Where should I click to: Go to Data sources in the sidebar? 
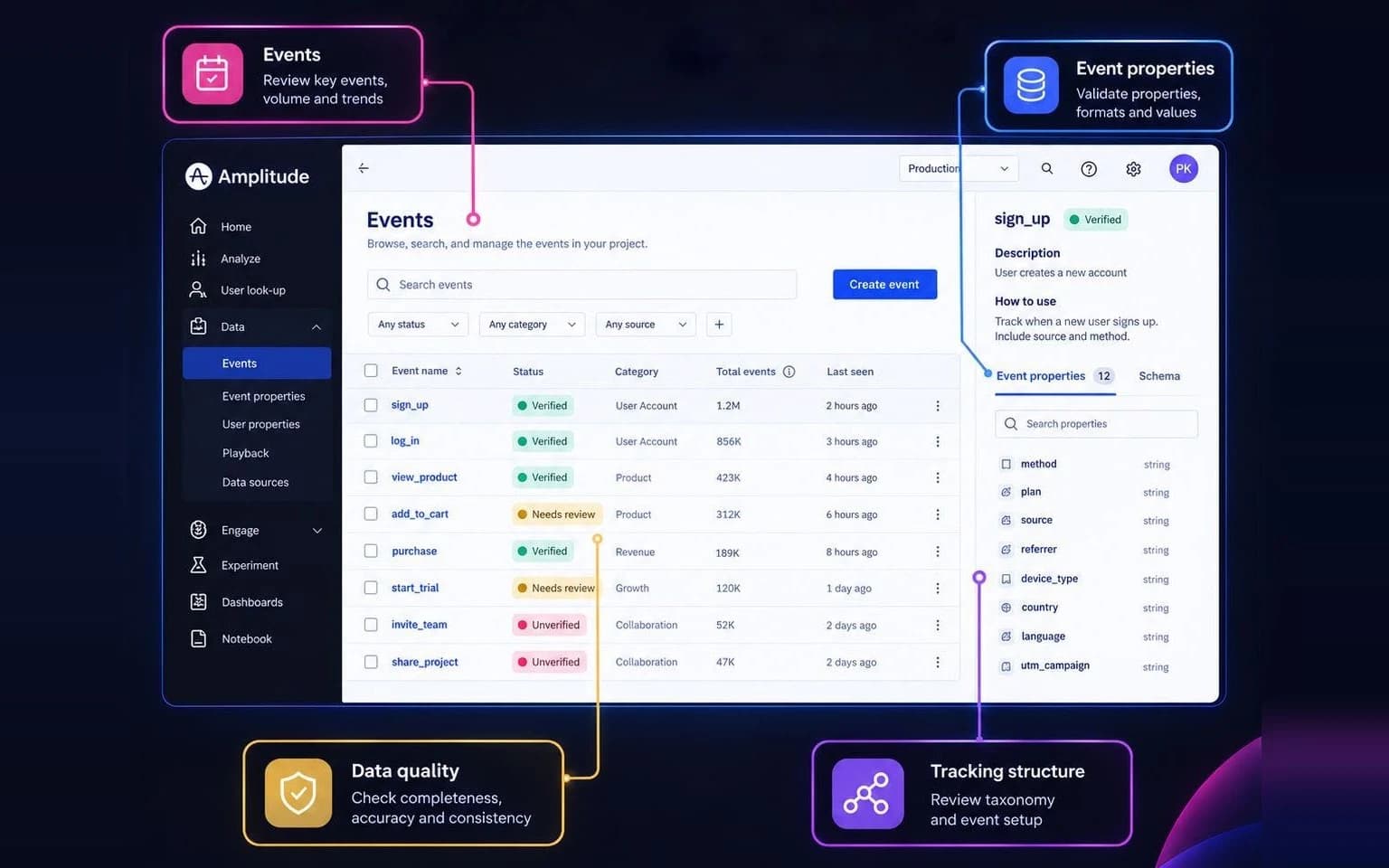point(255,482)
